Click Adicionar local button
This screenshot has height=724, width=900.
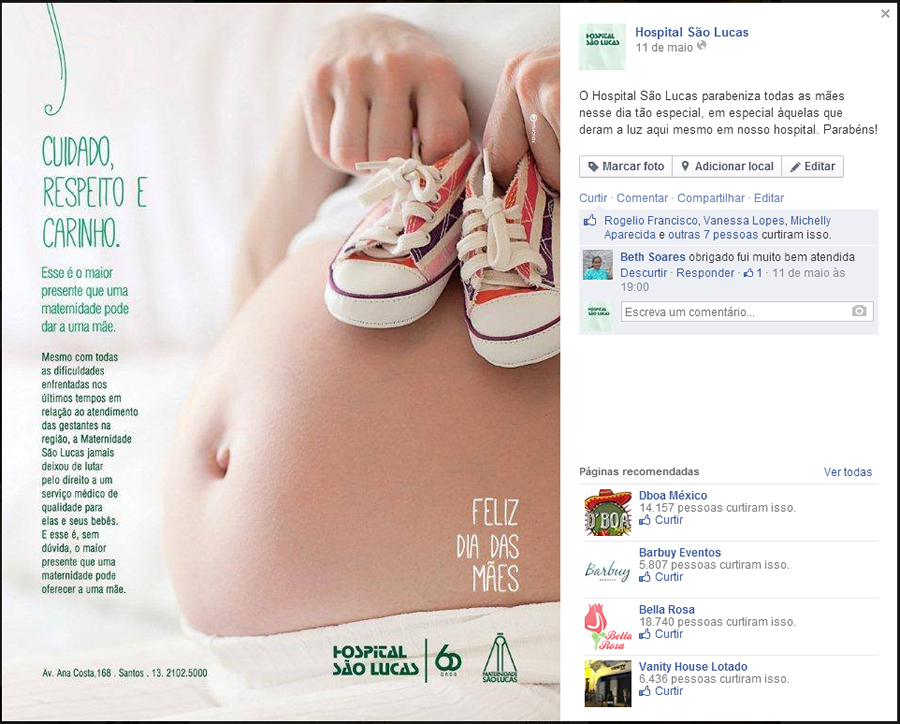[x=727, y=167]
